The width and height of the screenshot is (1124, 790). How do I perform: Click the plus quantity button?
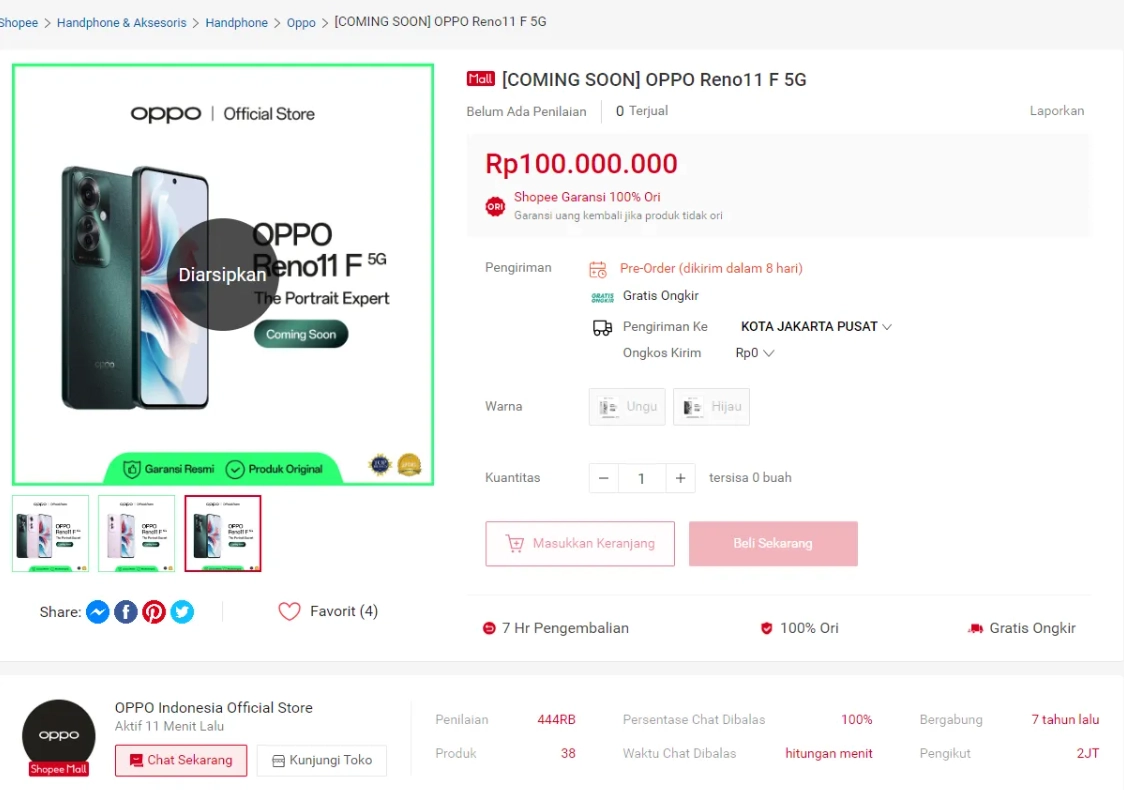coord(680,478)
